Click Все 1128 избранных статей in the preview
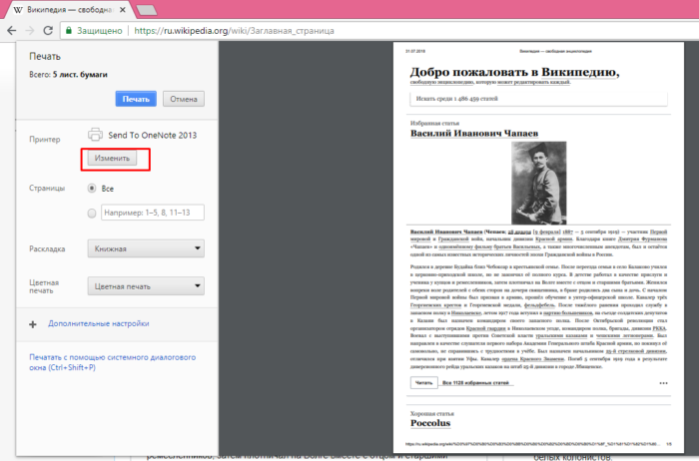Screen dimensions: 699x461 pos(476,383)
